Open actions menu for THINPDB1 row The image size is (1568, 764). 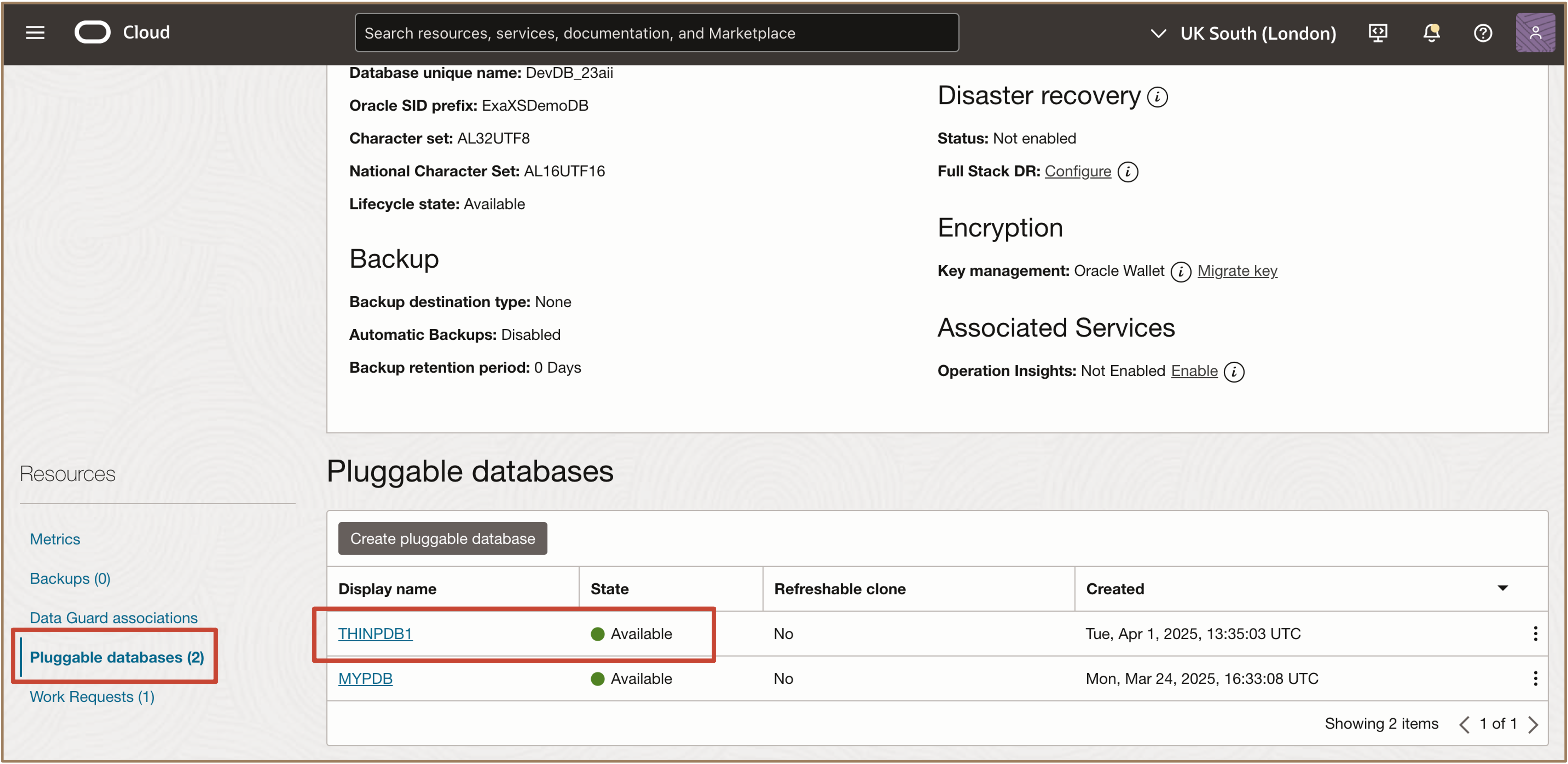[1535, 634]
